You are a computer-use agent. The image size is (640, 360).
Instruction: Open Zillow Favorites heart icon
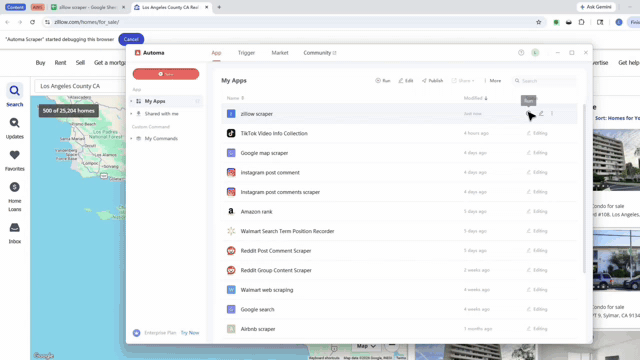click(x=14, y=155)
